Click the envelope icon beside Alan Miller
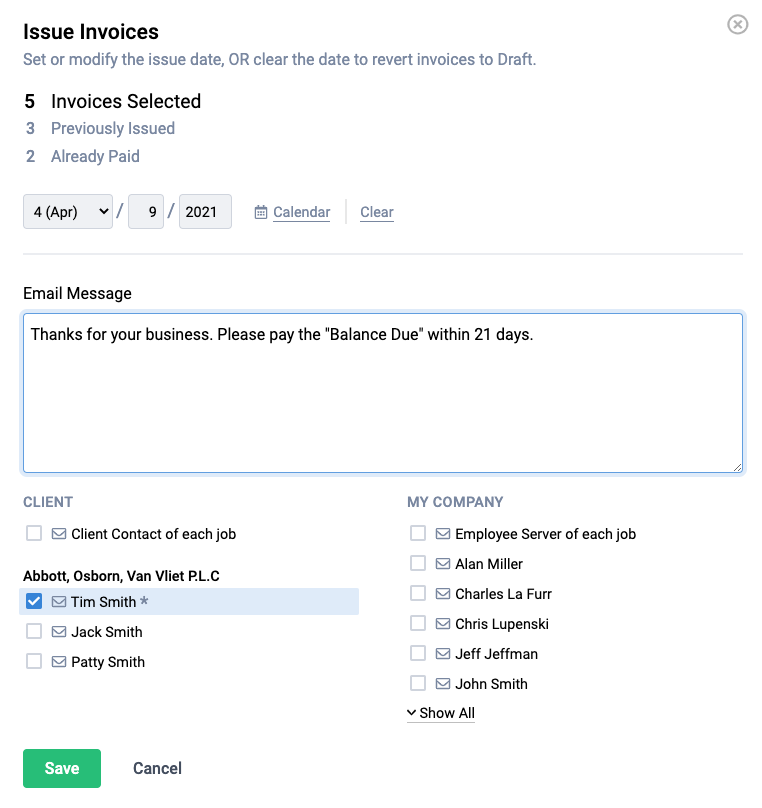The width and height of the screenshot is (762, 808). coord(444,563)
